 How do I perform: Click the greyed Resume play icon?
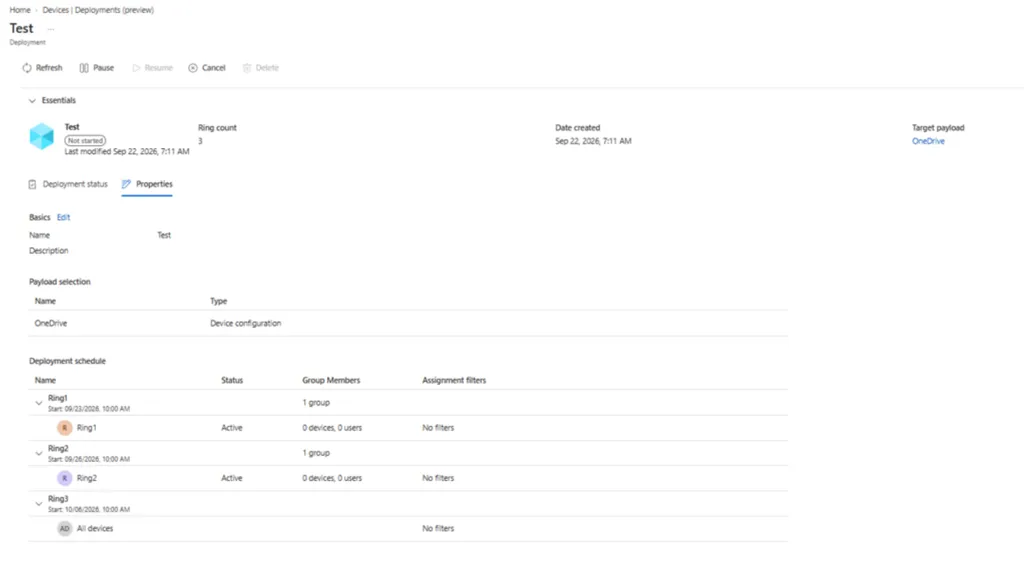point(136,68)
